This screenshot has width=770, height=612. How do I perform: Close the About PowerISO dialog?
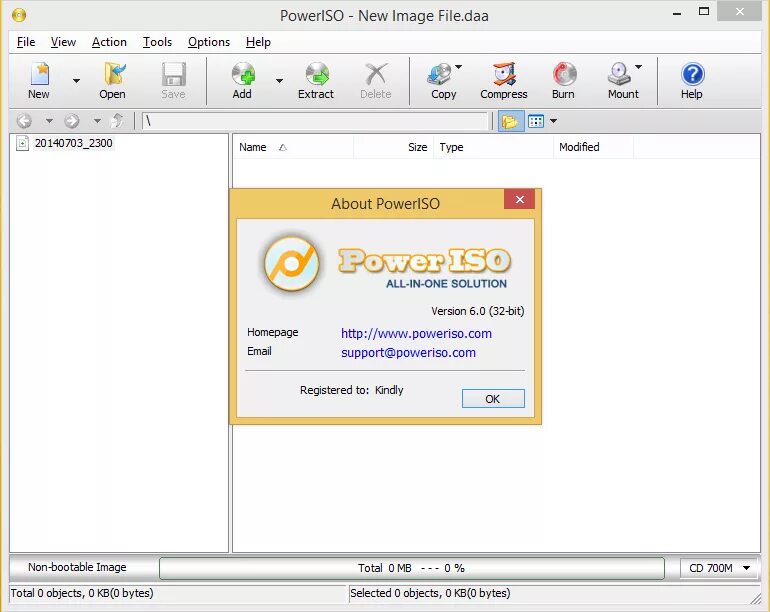(520, 199)
